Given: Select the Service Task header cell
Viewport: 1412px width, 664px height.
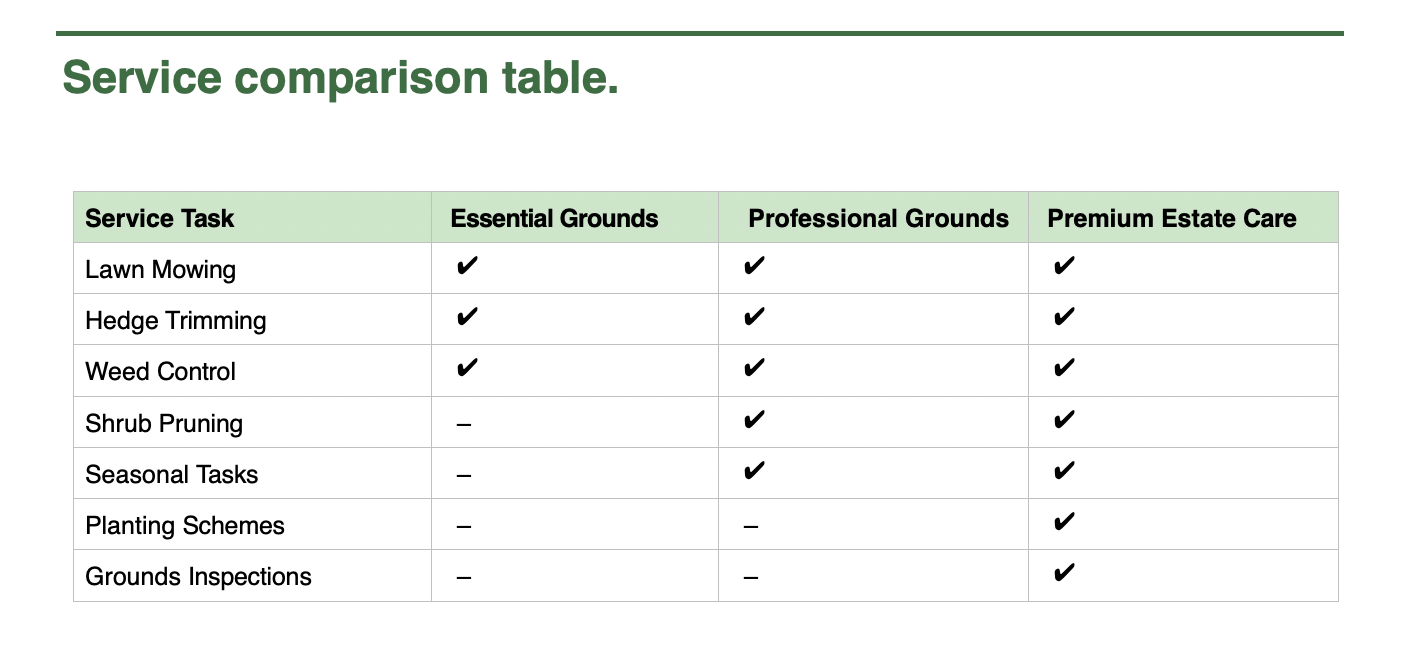Looking at the screenshot, I should pyautogui.click(x=160, y=218).
